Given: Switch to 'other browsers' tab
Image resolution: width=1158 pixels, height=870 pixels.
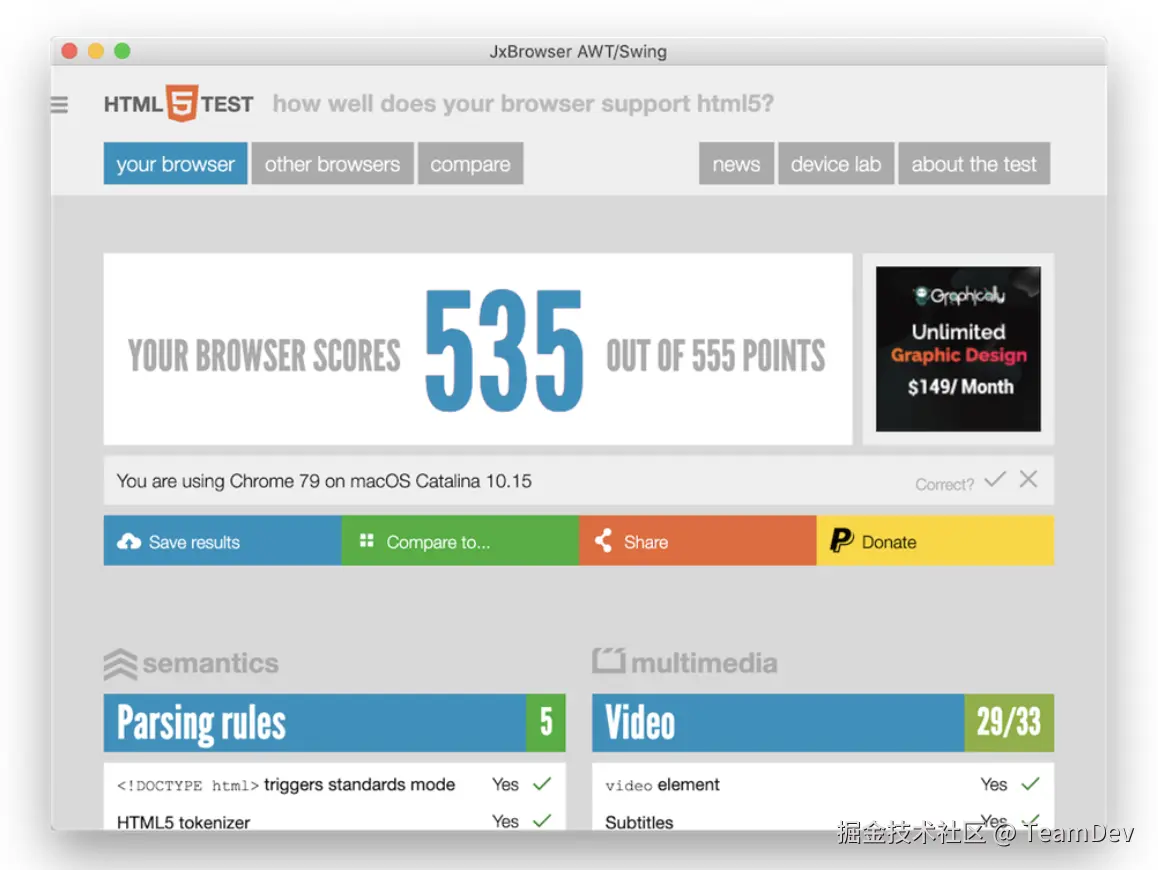Looking at the screenshot, I should (x=332, y=163).
